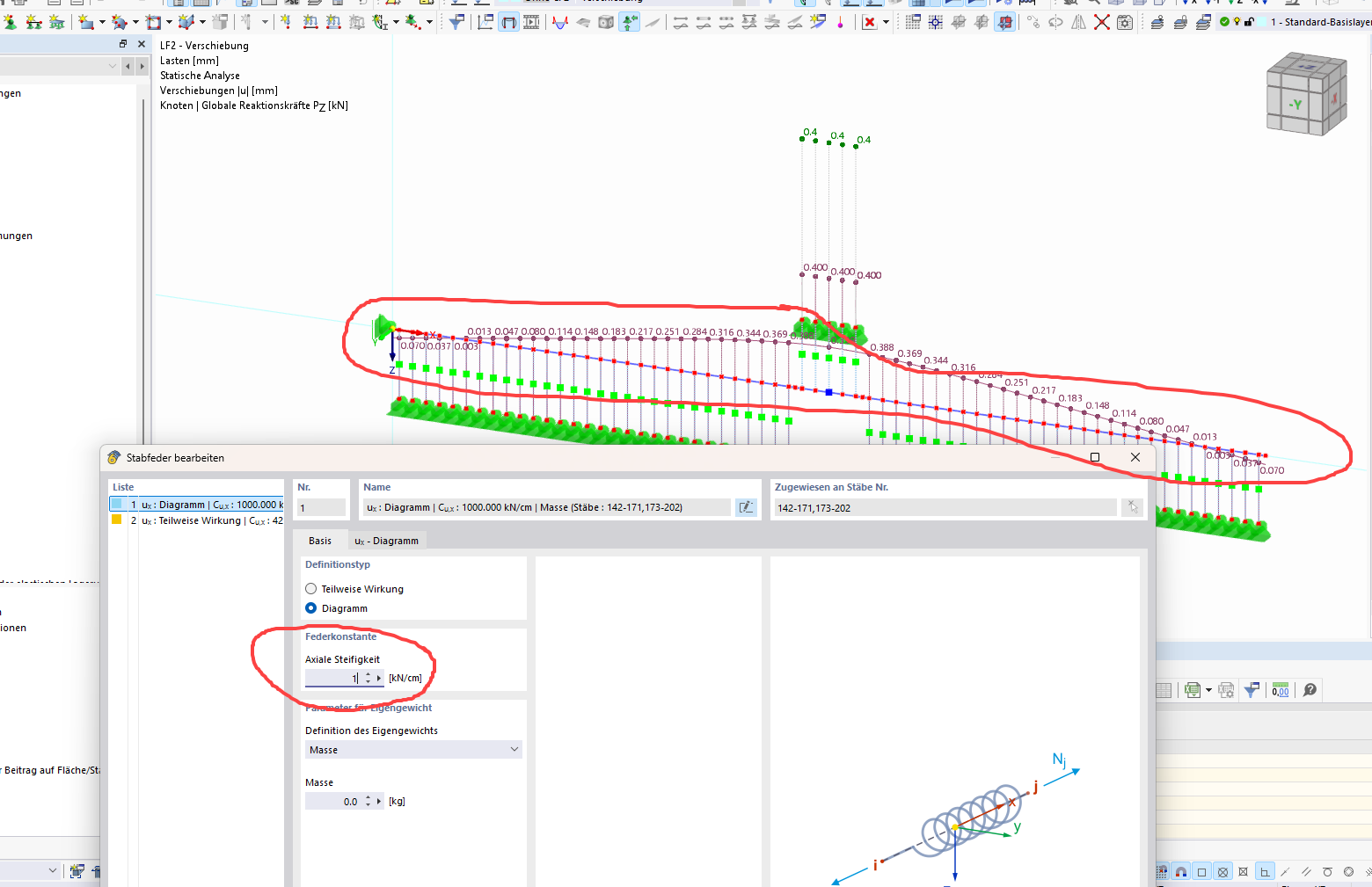The width and height of the screenshot is (1372, 887).
Task: Open the Excel export icon in table toolbar
Action: (x=1192, y=690)
